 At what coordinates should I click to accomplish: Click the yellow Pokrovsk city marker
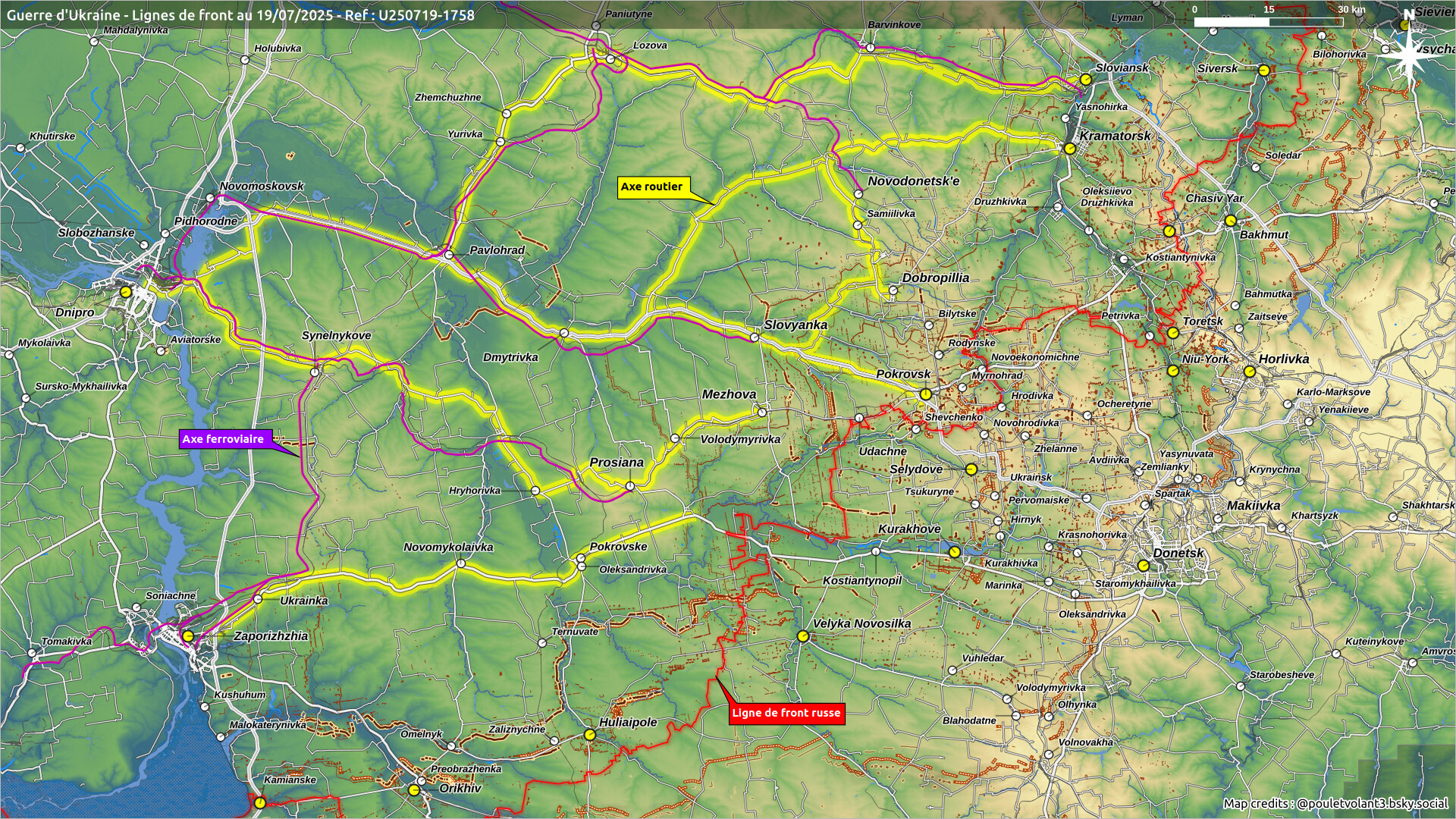[x=925, y=394]
